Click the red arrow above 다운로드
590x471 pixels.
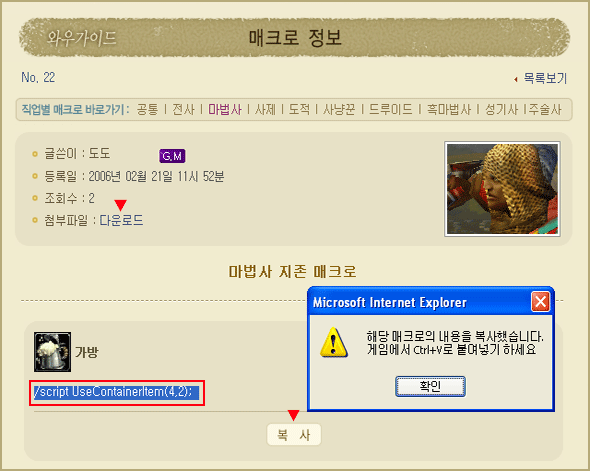tap(120, 205)
